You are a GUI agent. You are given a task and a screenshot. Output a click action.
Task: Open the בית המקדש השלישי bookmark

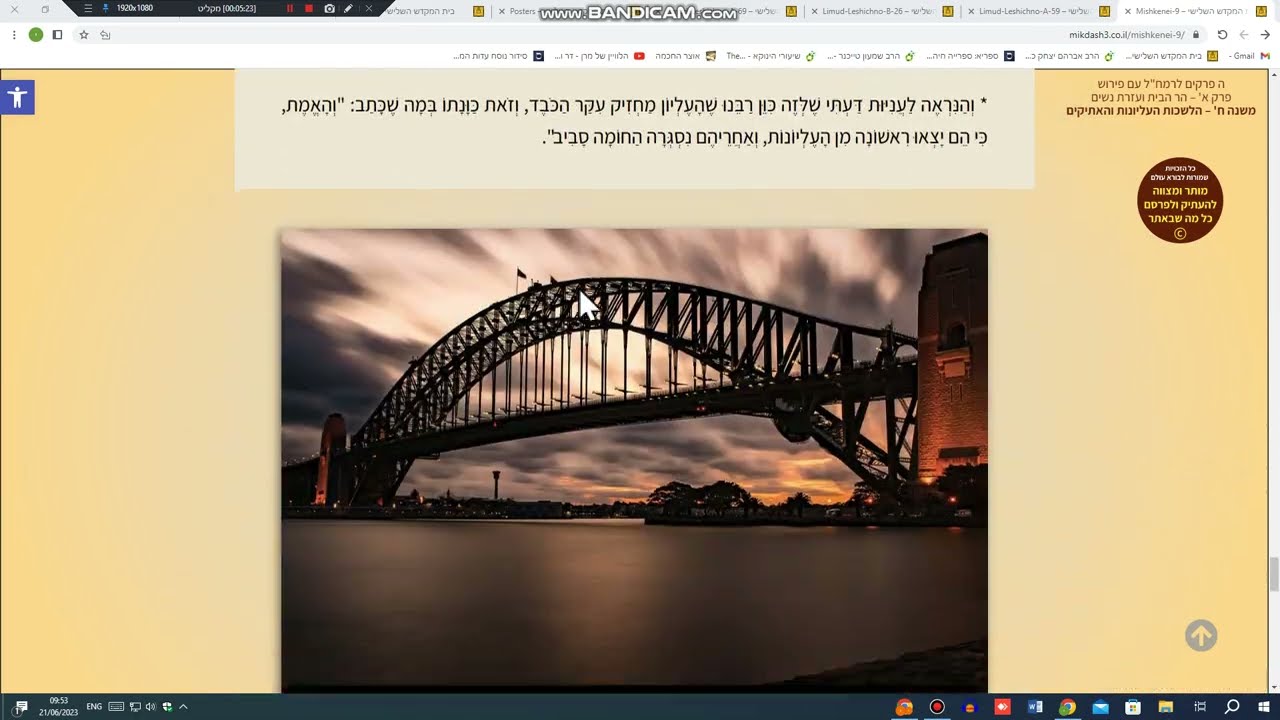(1172, 56)
